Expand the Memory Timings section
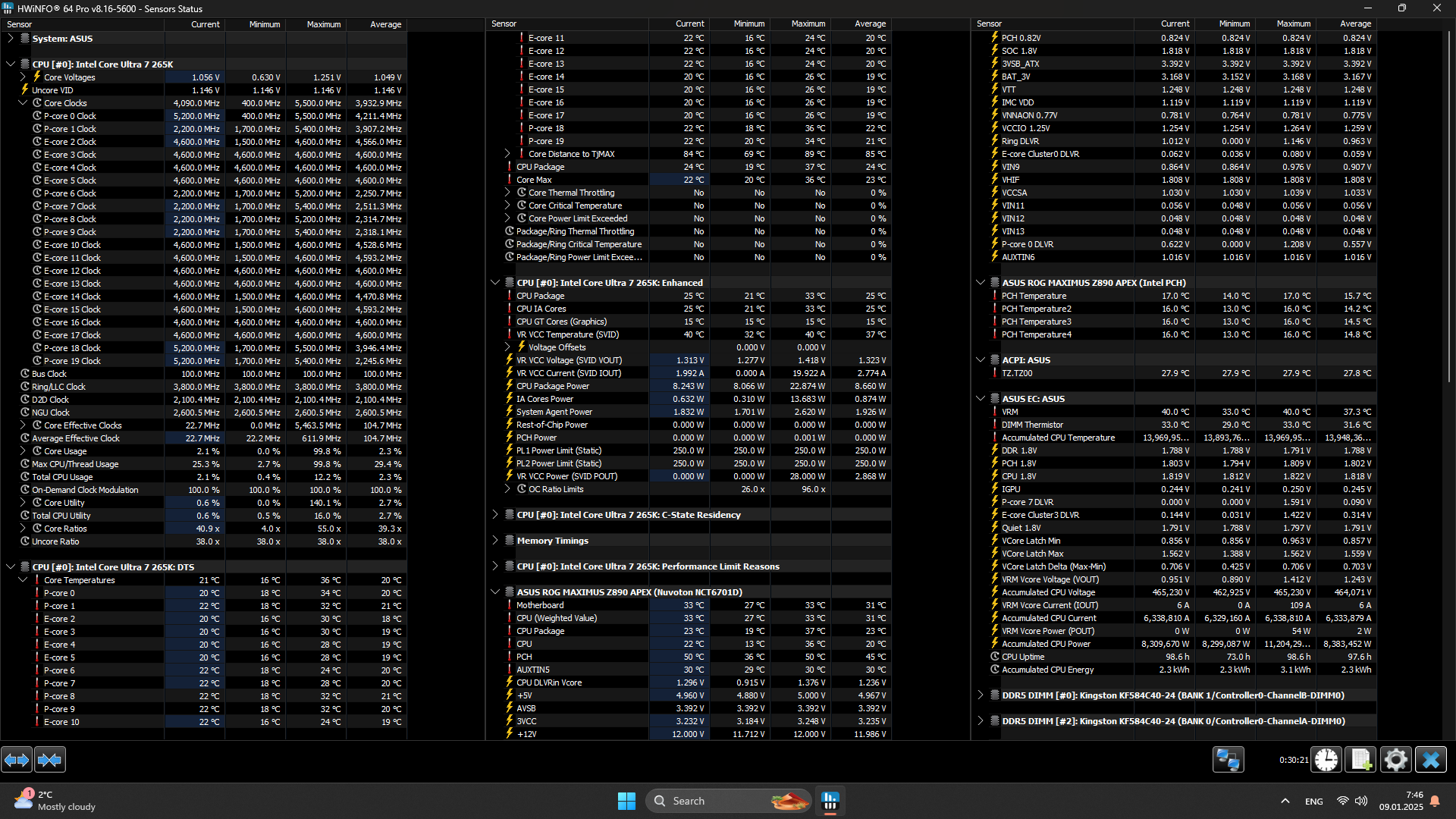This screenshot has width=1456, height=819. [x=495, y=541]
